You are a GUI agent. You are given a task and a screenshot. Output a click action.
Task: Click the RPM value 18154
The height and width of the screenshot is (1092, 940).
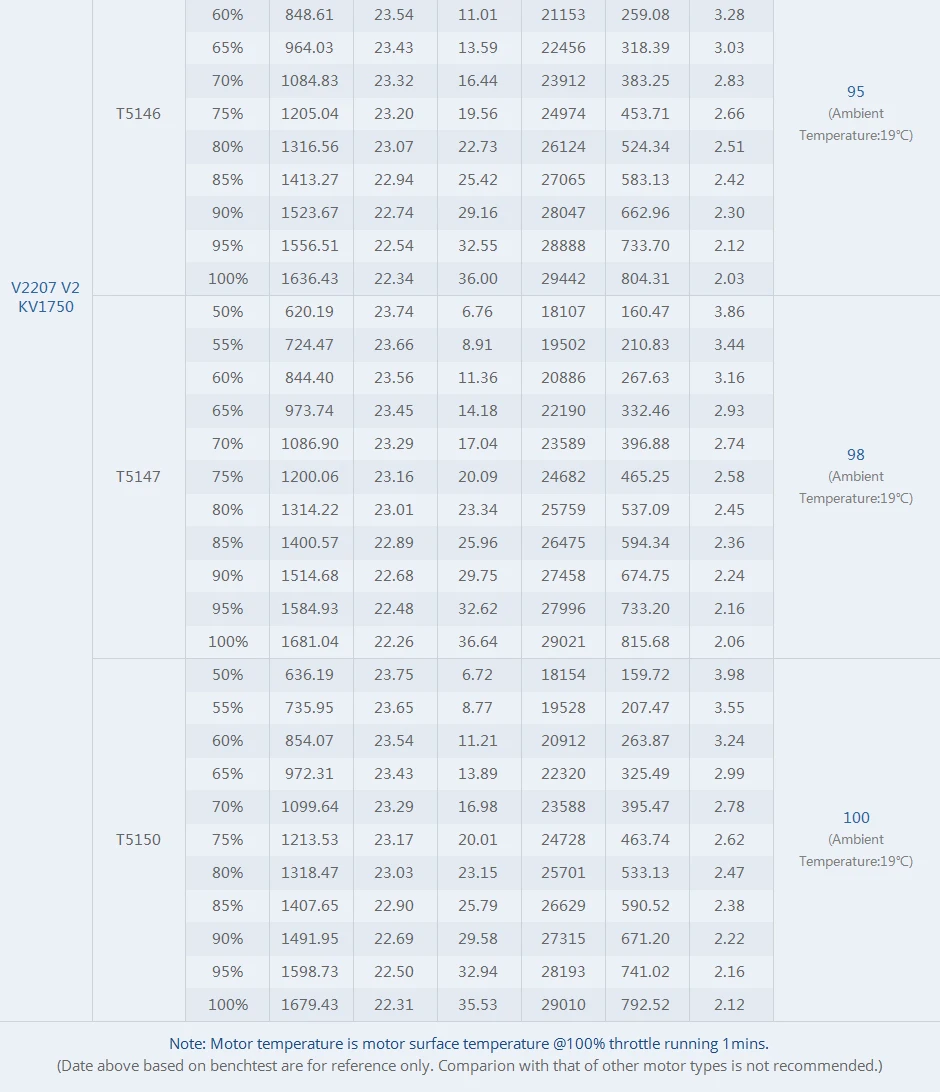(x=563, y=674)
